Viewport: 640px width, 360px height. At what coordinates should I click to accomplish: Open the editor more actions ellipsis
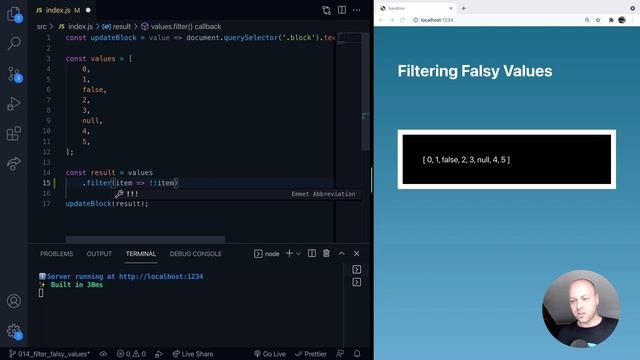pyautogui.click(x=357, y=10)
